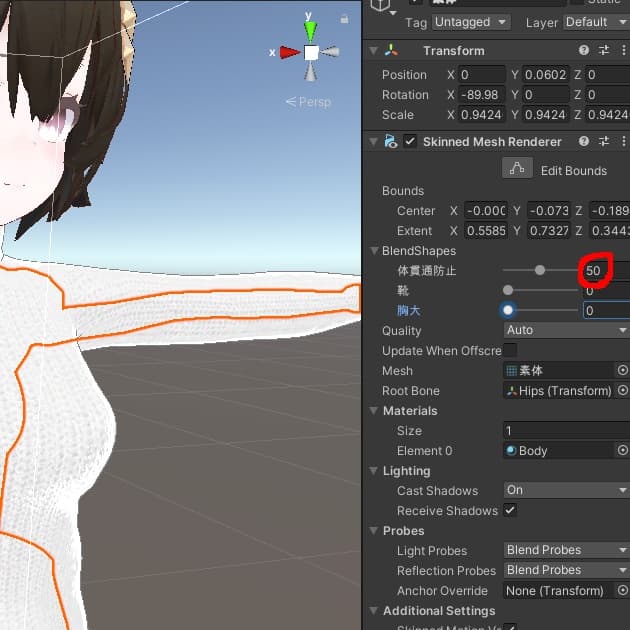Viewport: 630px width, 630px height.
Task: Click the Persp projection label
Action: click(x=308, y=102)
